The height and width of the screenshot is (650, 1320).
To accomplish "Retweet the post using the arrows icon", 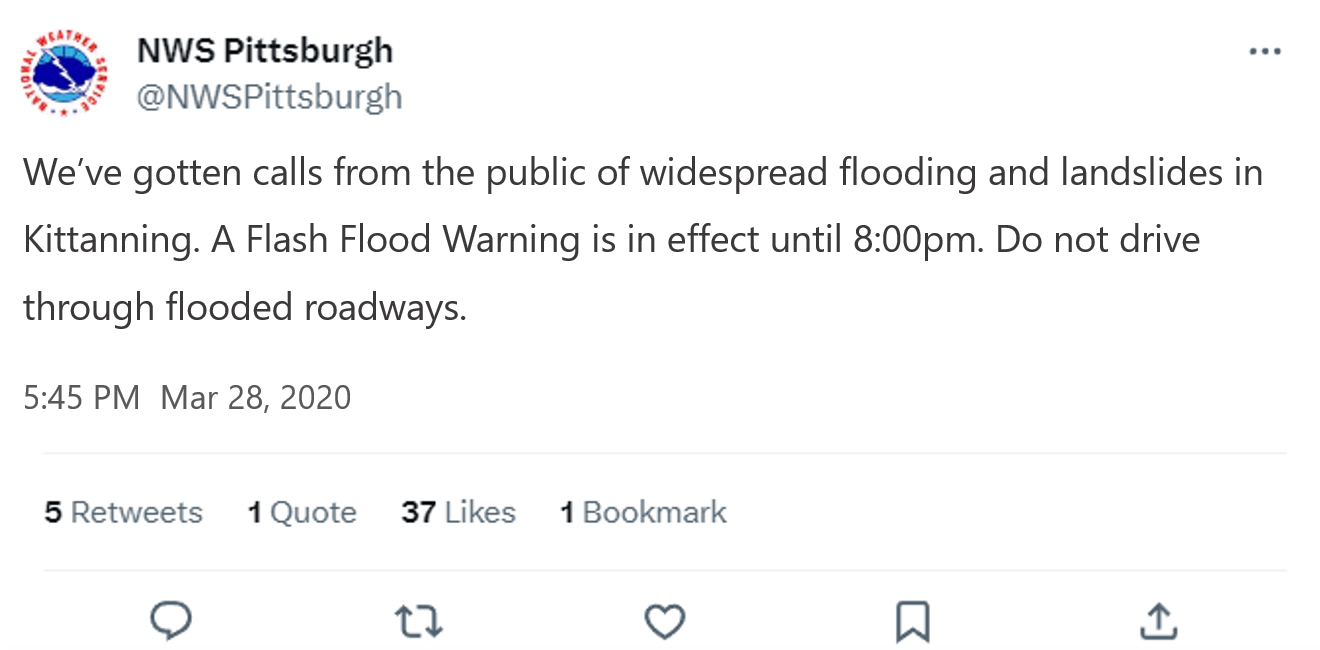I will [419, 622].
